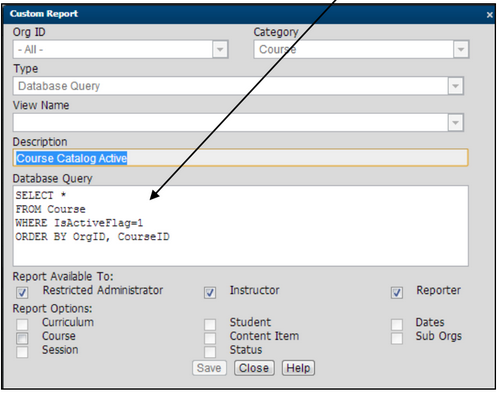Check the Course report option
This screenshot has width=499, height=393.
pos(22,338)
